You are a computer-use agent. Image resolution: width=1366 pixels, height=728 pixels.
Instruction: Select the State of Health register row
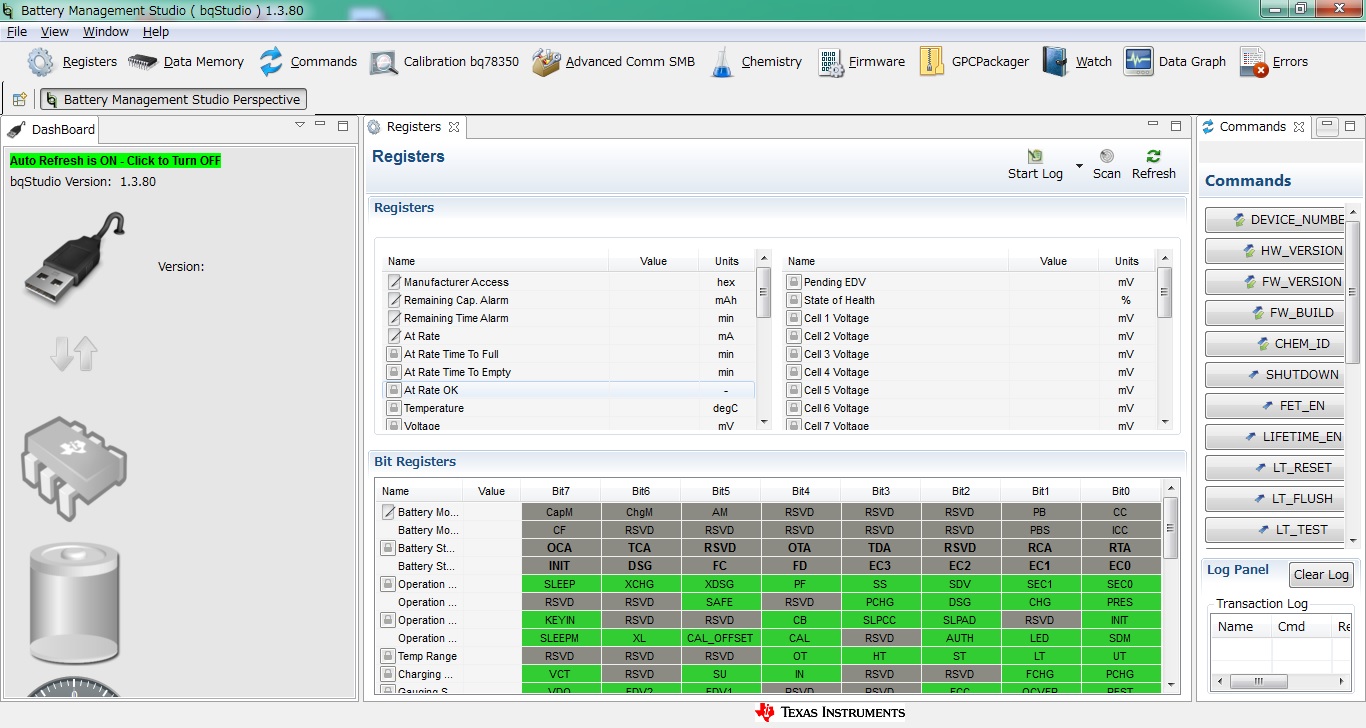[x=968, y=300]
